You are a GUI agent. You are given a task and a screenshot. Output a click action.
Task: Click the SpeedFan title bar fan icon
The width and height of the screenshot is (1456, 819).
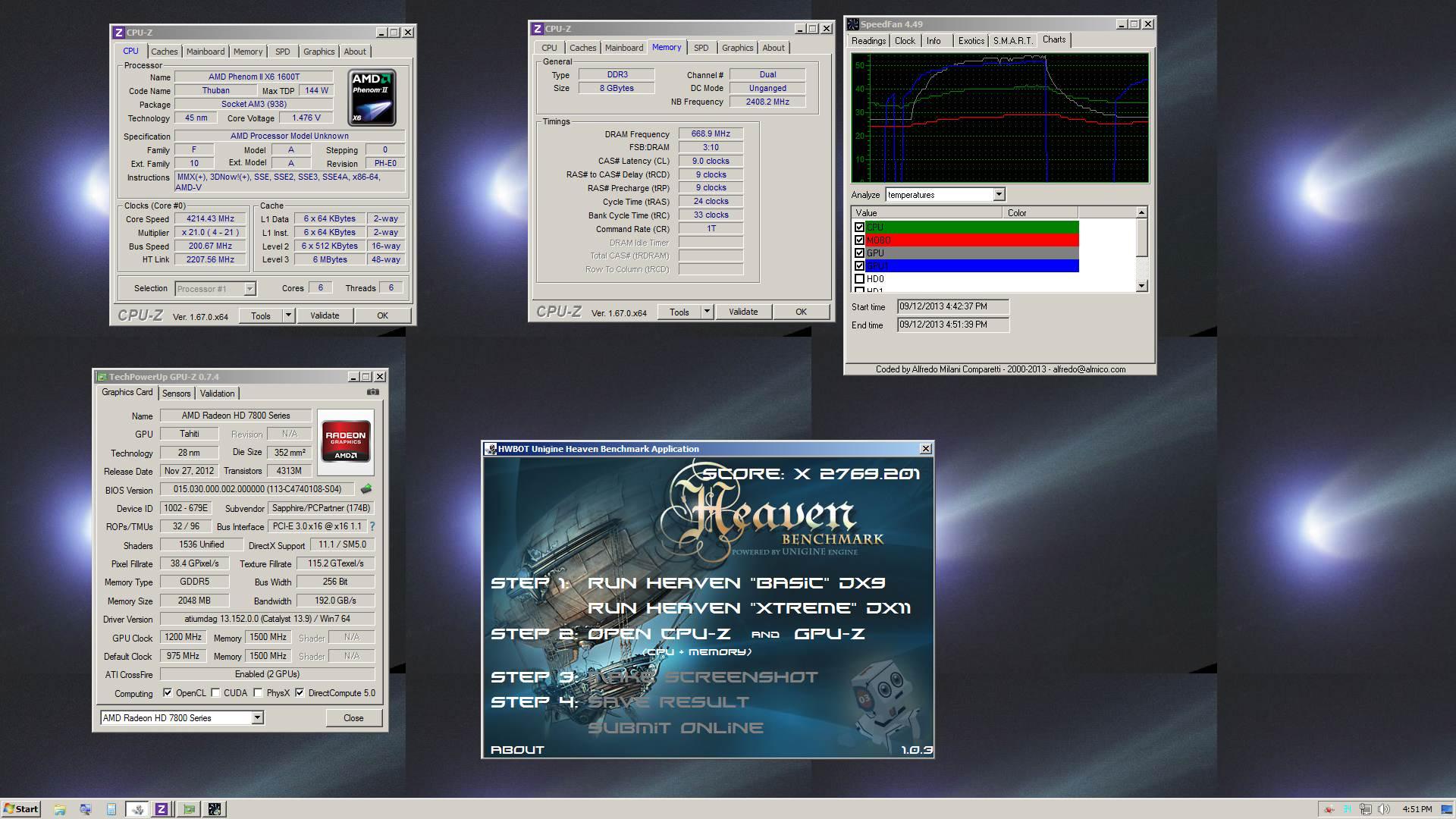[x=853, y=24]
